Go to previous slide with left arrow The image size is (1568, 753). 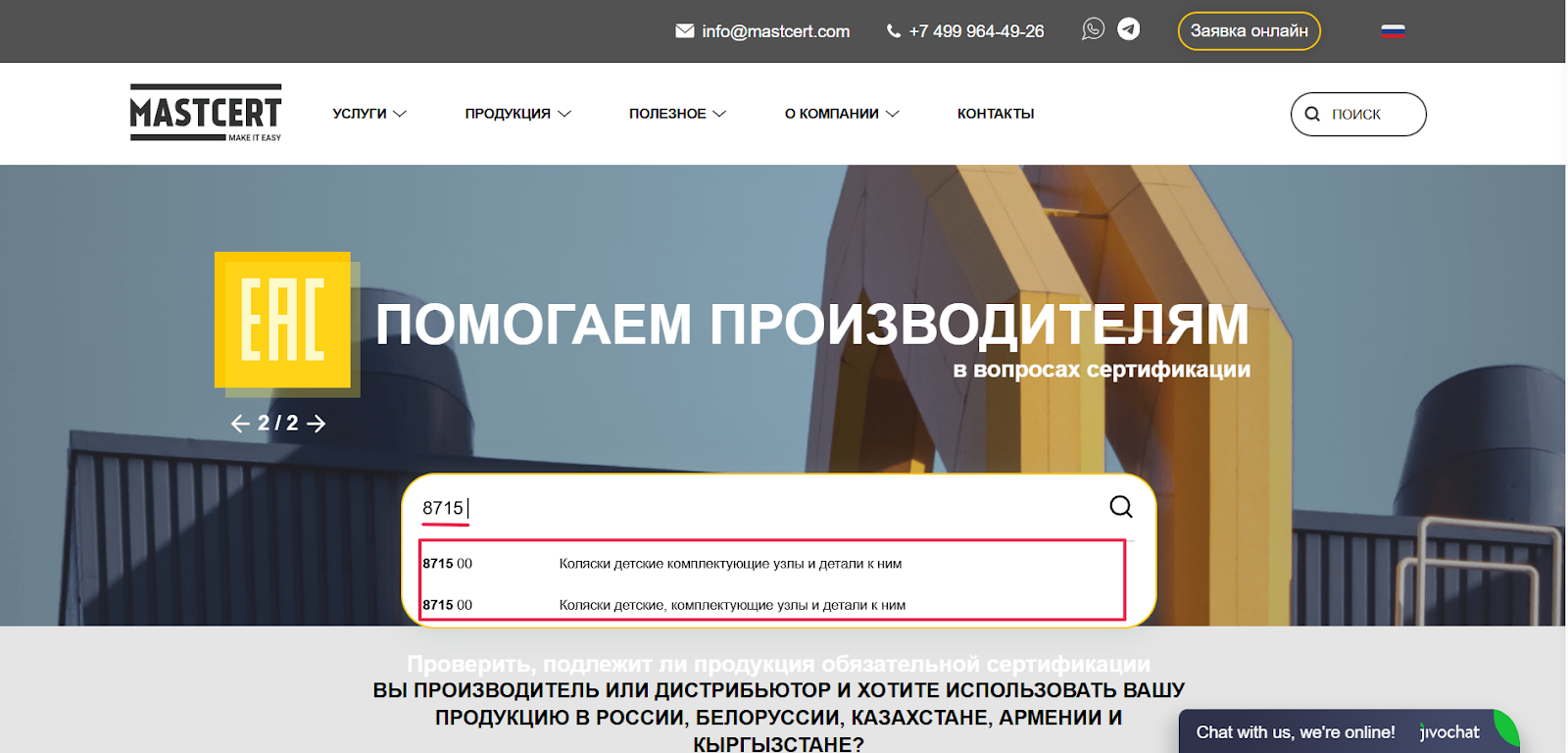(x=240, y=424)
